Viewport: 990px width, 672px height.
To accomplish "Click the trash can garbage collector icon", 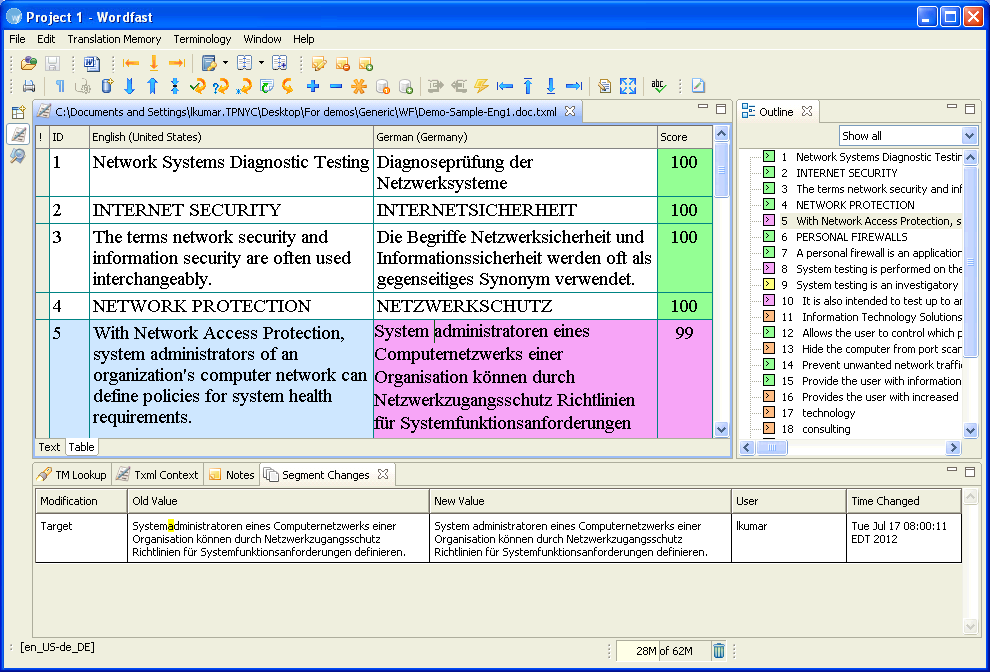I will [x=719, y=651].
